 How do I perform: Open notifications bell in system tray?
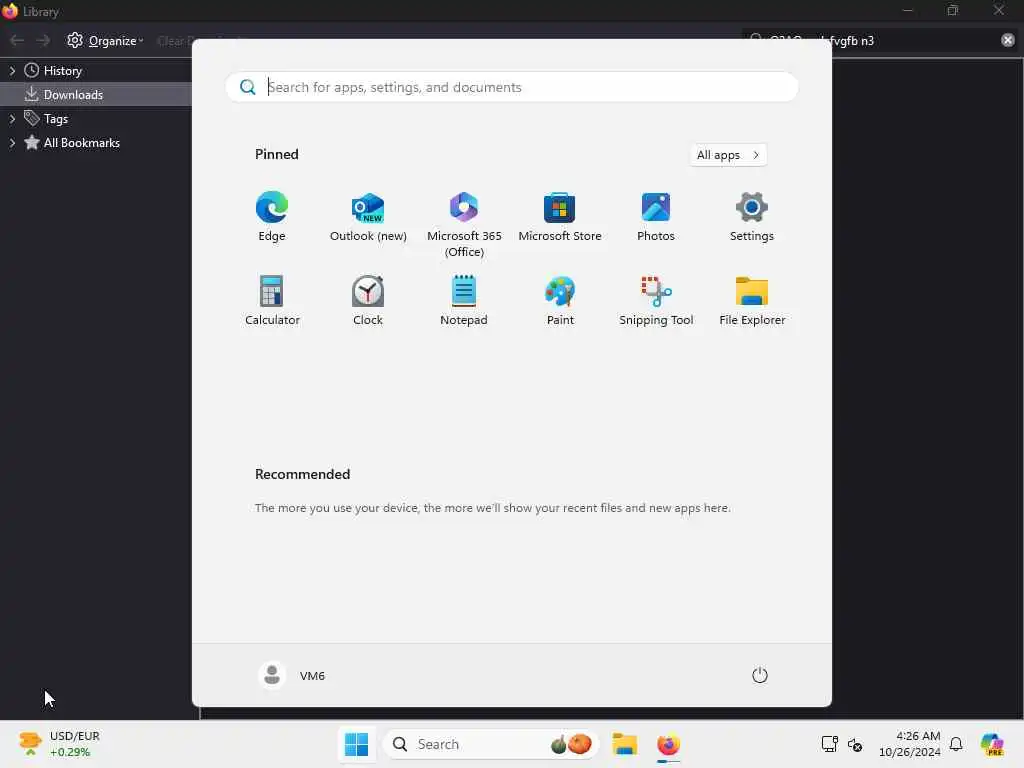tap(956, 744)
